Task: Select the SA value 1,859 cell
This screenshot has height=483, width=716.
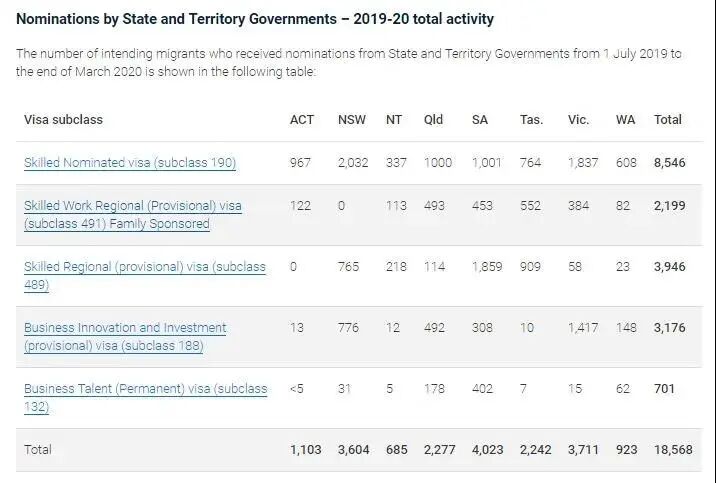Action: 487,268
